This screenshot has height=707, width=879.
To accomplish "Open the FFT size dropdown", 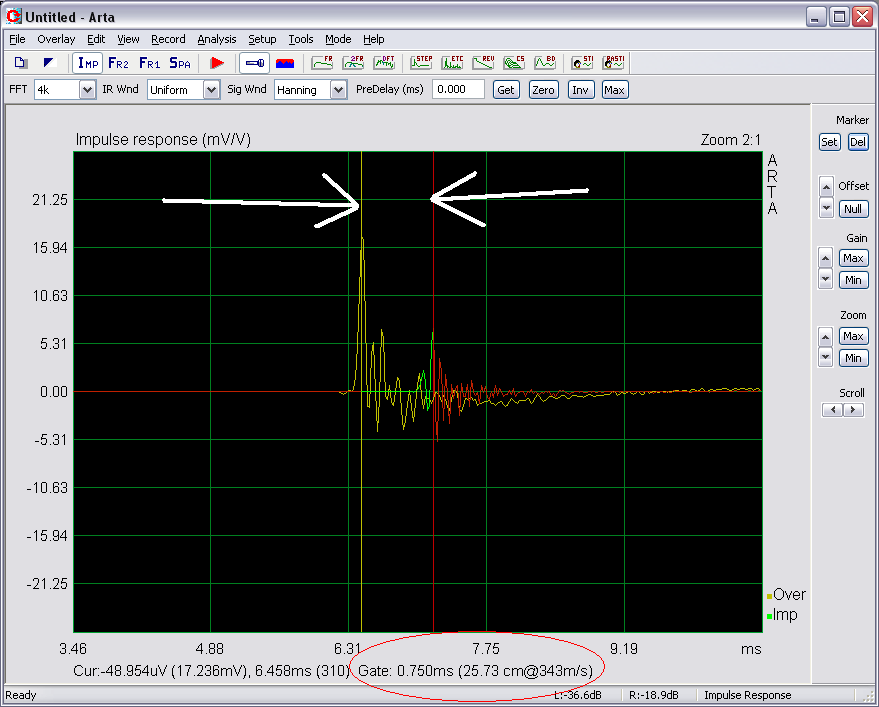I will (x=87, y=90).
